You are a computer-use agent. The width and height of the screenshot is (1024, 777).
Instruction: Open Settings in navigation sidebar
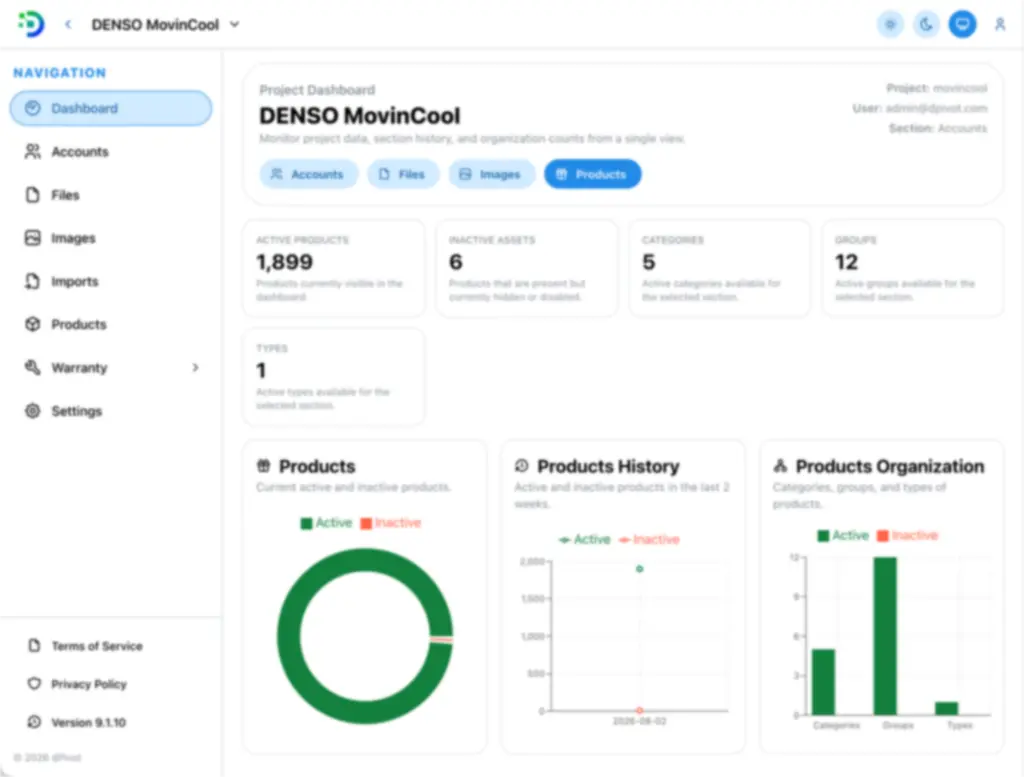tap(111, 411)
